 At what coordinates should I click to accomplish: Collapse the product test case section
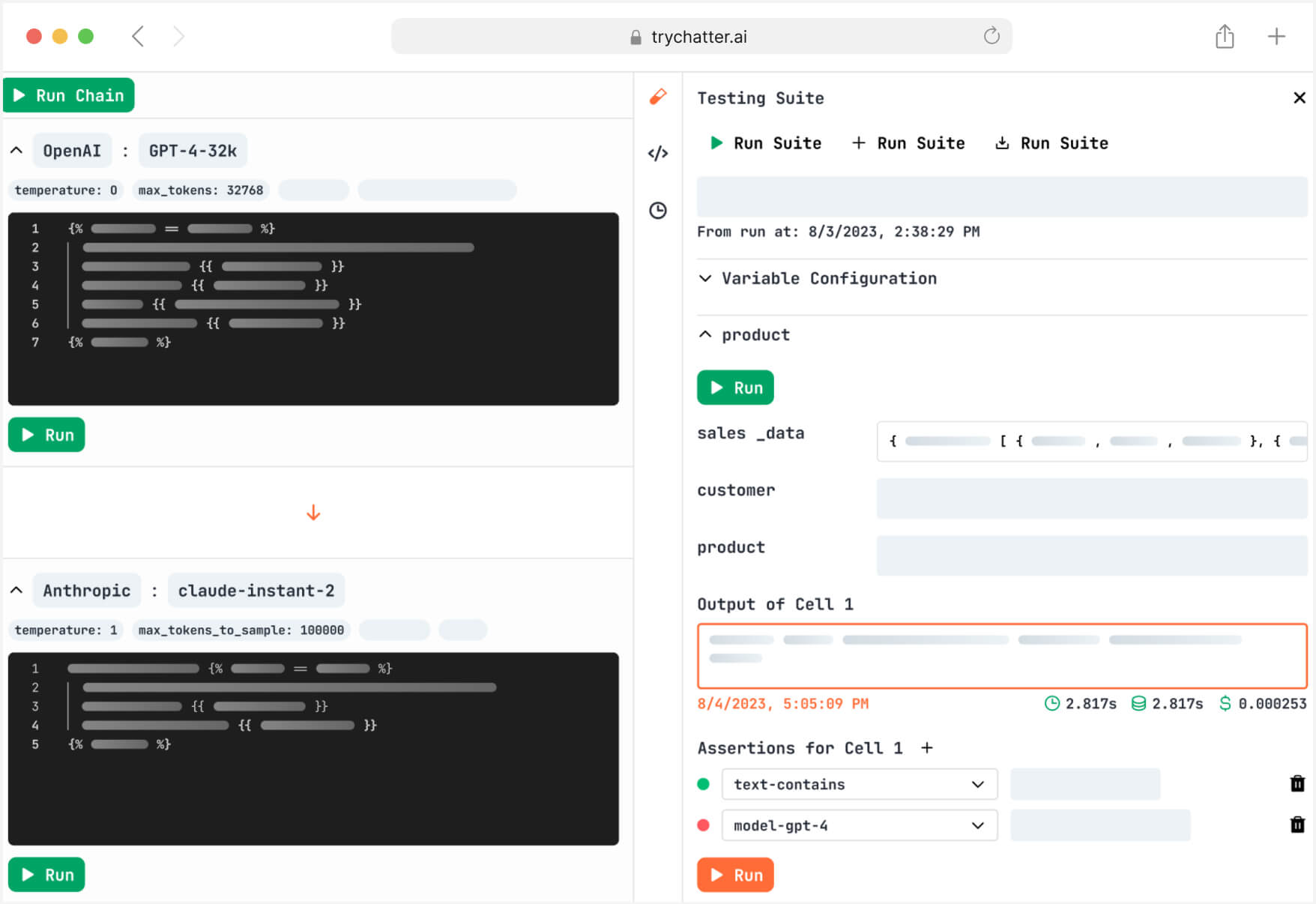705,335
